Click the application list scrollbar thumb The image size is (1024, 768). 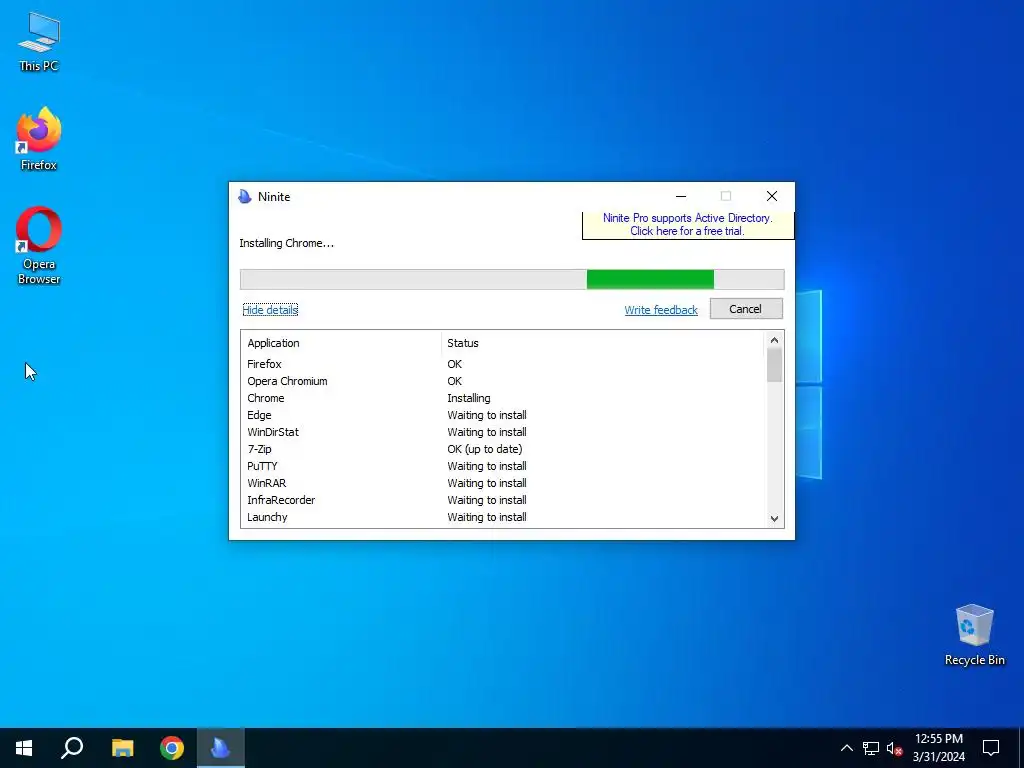tap(774, 365)
